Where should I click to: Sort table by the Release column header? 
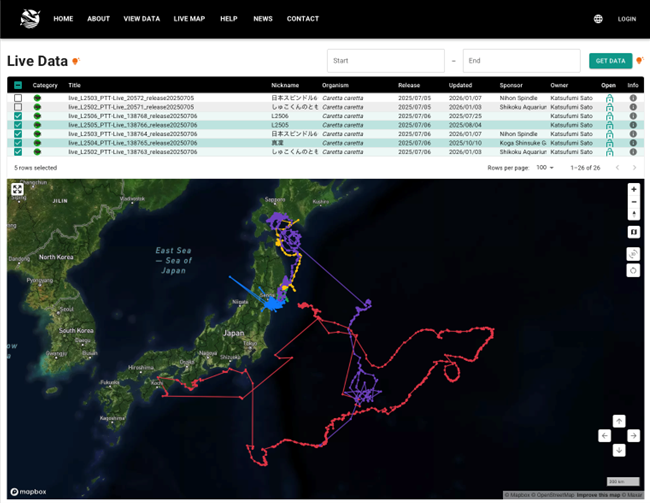(x=409, y=85)
